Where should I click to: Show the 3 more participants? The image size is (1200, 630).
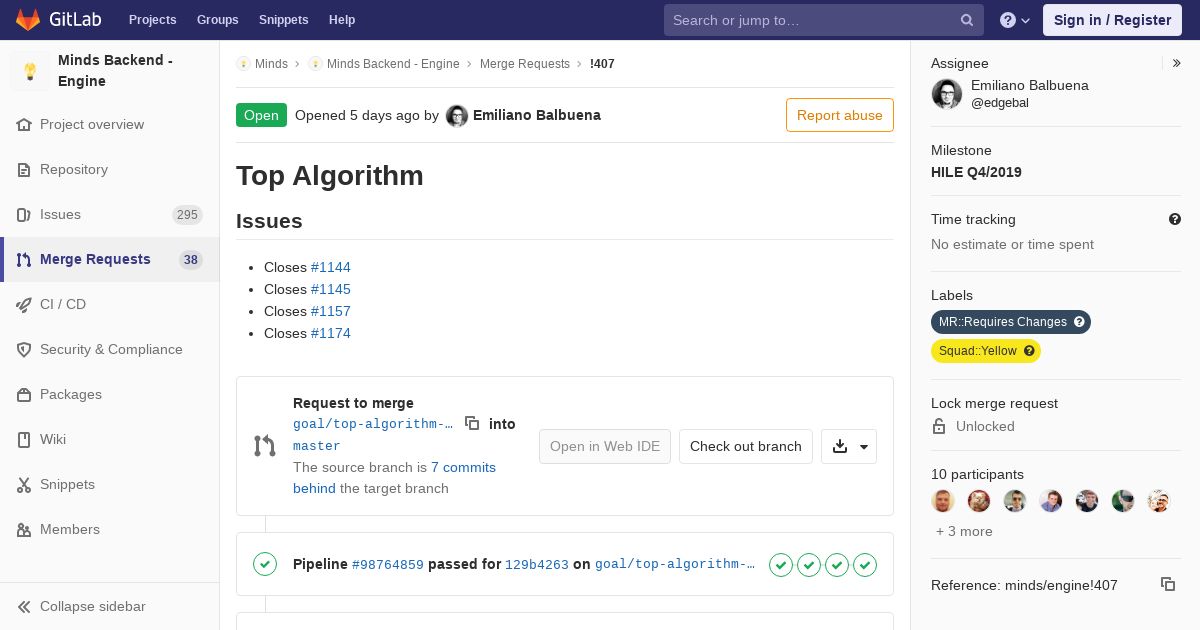coord(964,531)
